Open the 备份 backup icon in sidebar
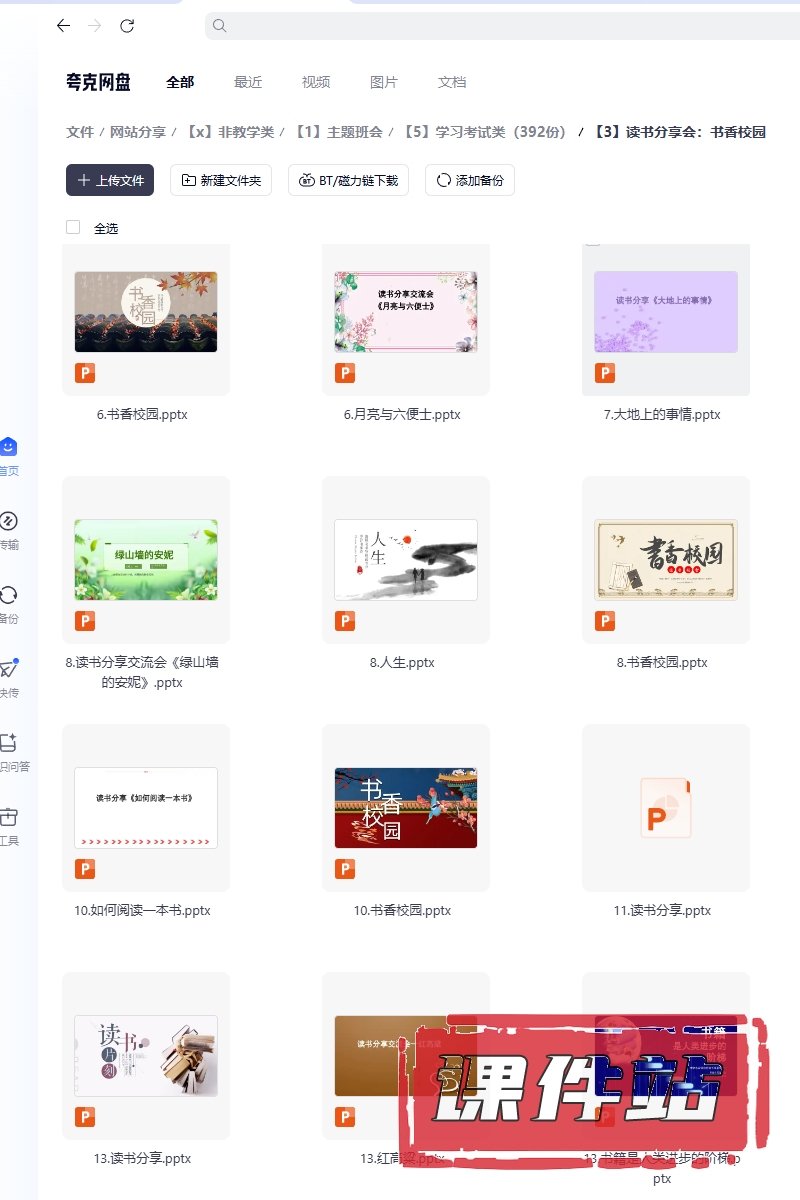 9,595
